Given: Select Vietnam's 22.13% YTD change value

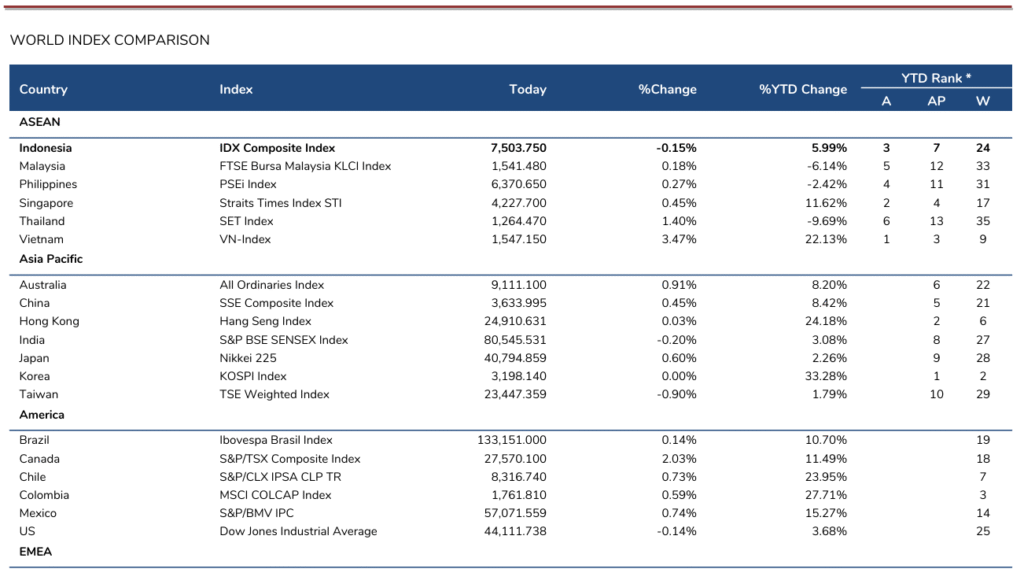Looking at the screenshot, I should tap(826, 239).
